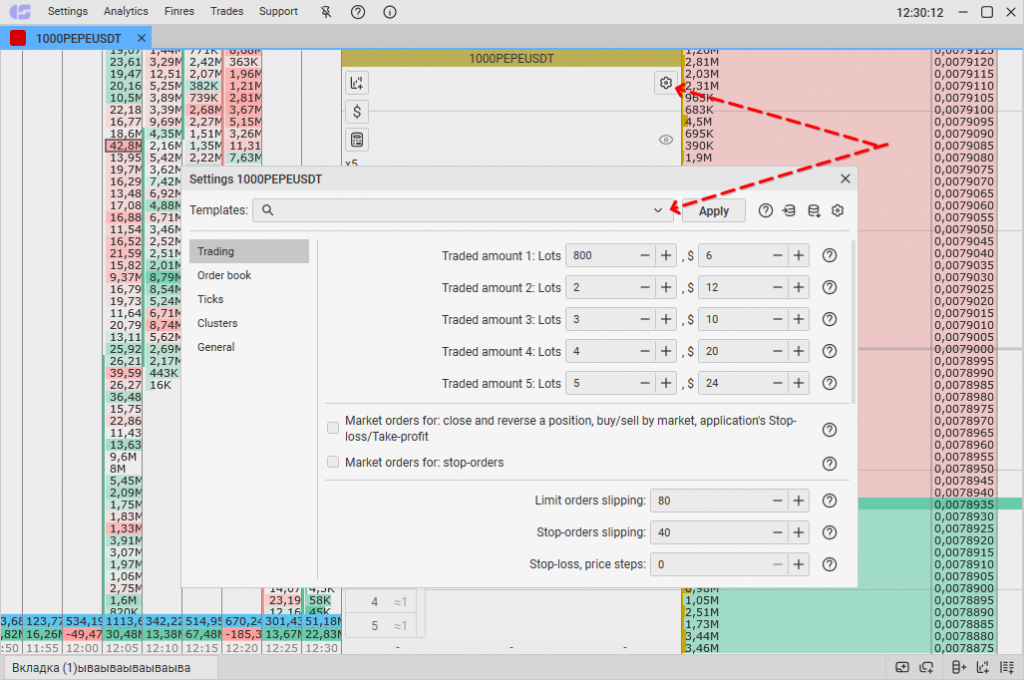Open the Settings menu

[68, 11]
